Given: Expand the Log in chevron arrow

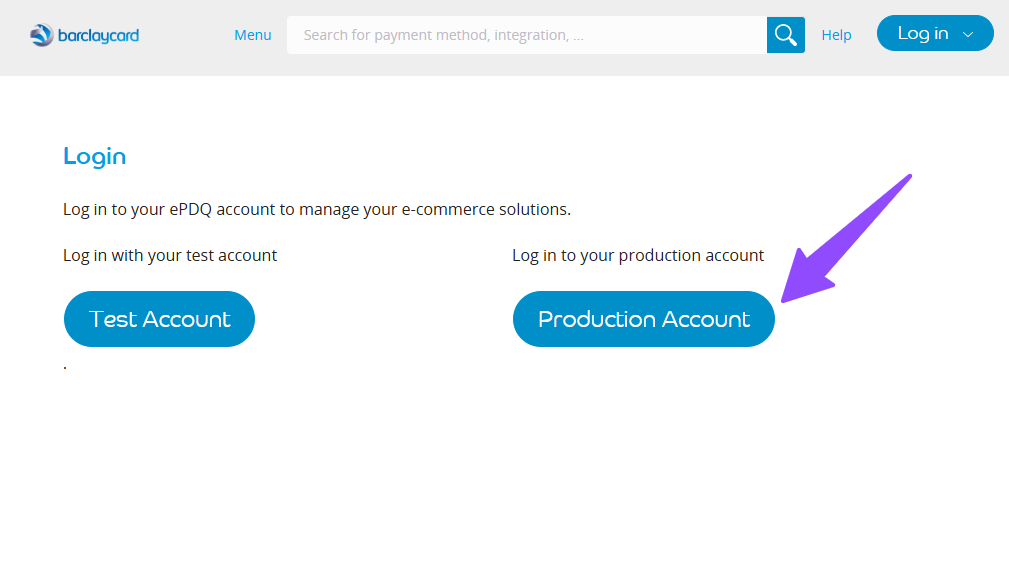Looking at the screenshot, I should click(968, 35).
